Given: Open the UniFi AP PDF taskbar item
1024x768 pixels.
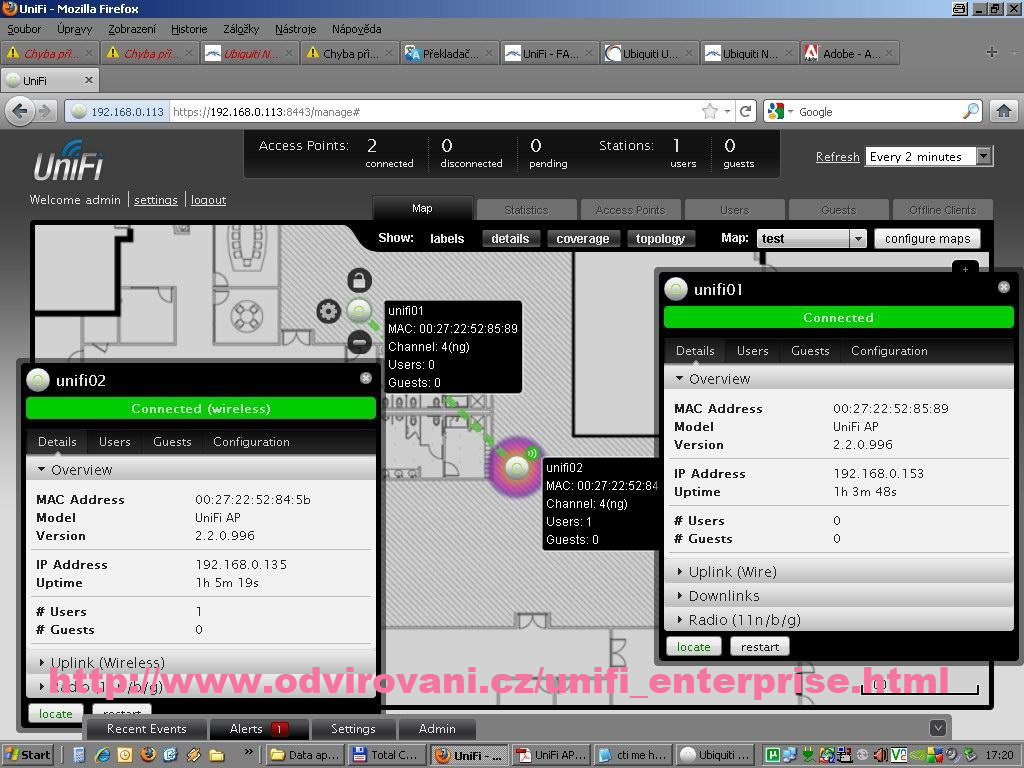Looking at the screenshot, I should pyautogui.click(x=552, y=755).
